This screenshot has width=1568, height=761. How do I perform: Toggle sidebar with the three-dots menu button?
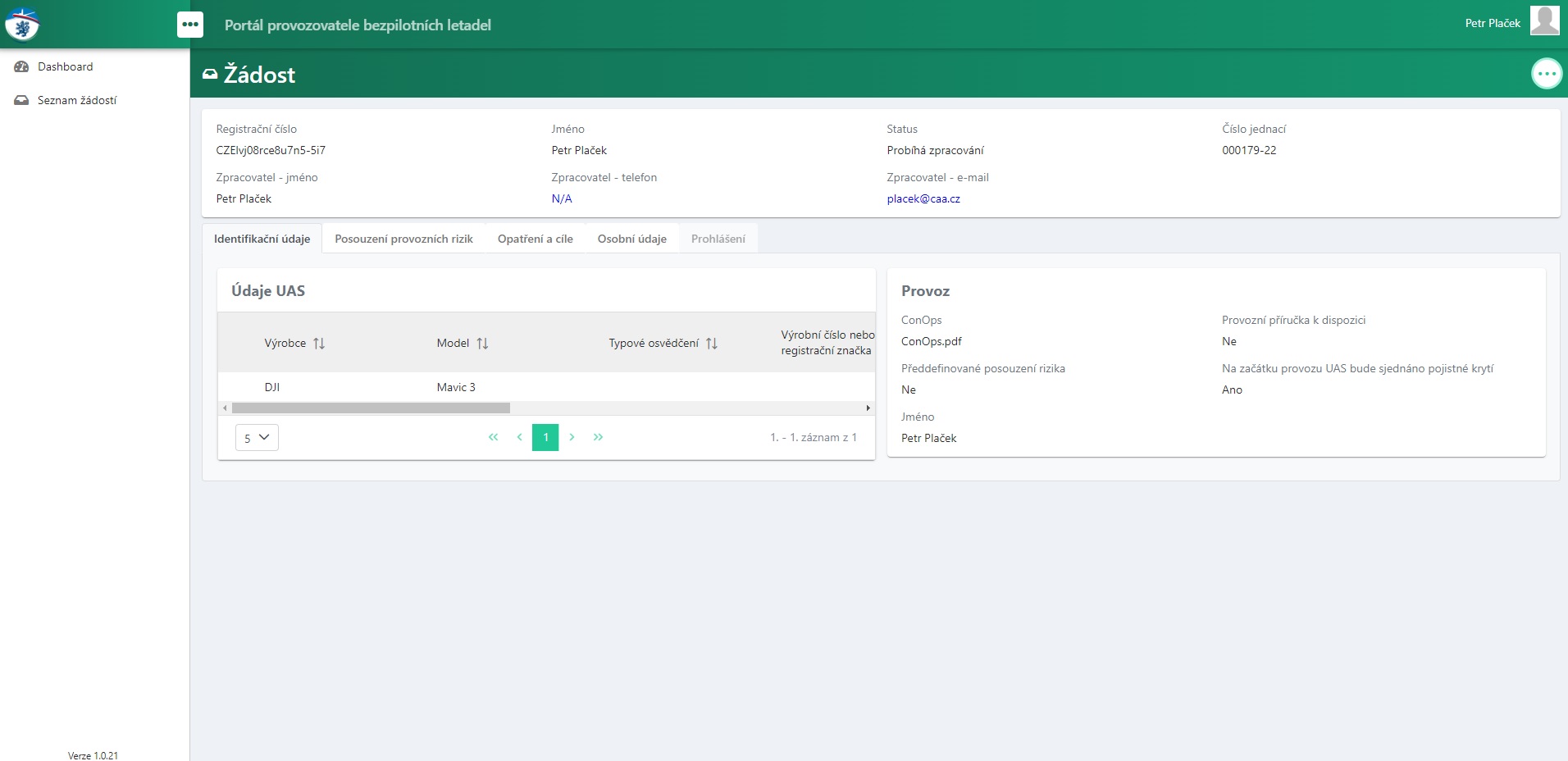190,25
